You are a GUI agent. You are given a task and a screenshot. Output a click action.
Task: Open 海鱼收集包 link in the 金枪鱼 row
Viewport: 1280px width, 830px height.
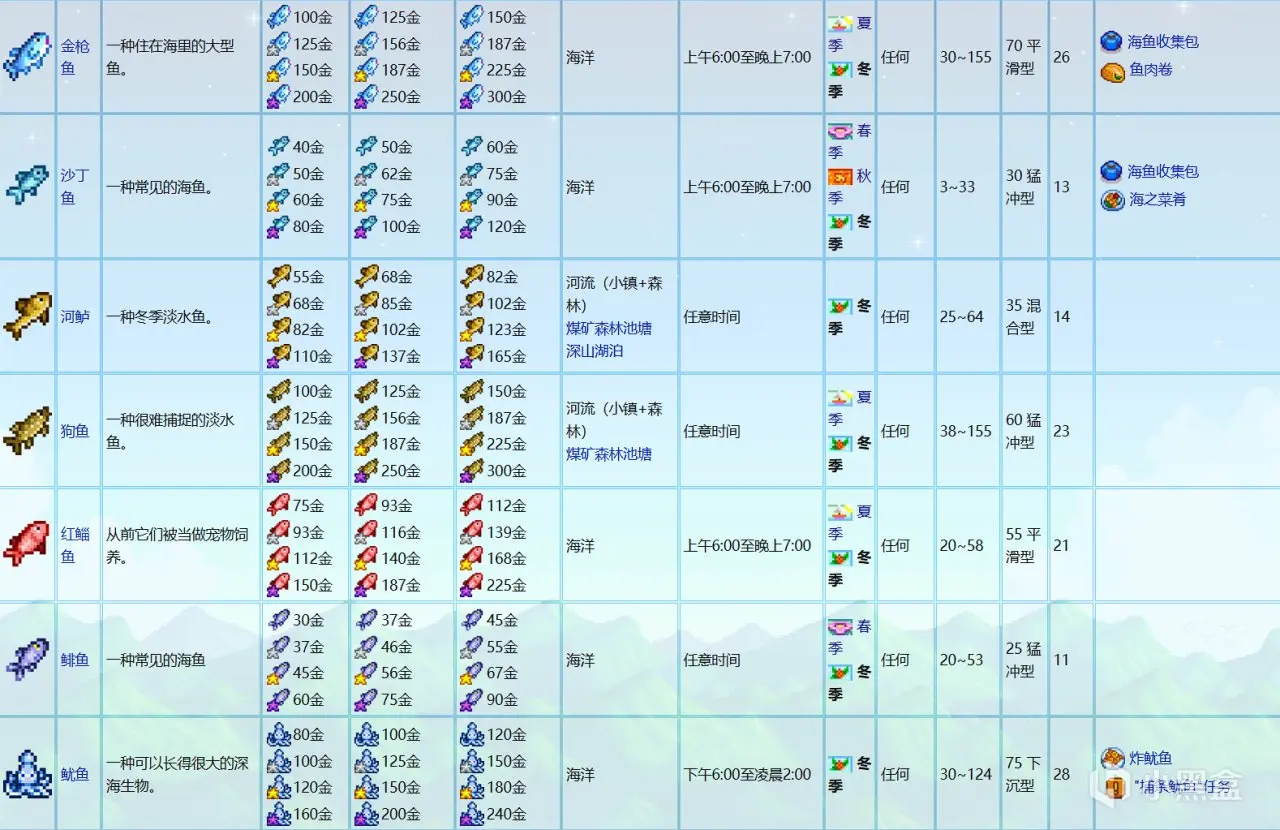click(x=1163, y=42)
